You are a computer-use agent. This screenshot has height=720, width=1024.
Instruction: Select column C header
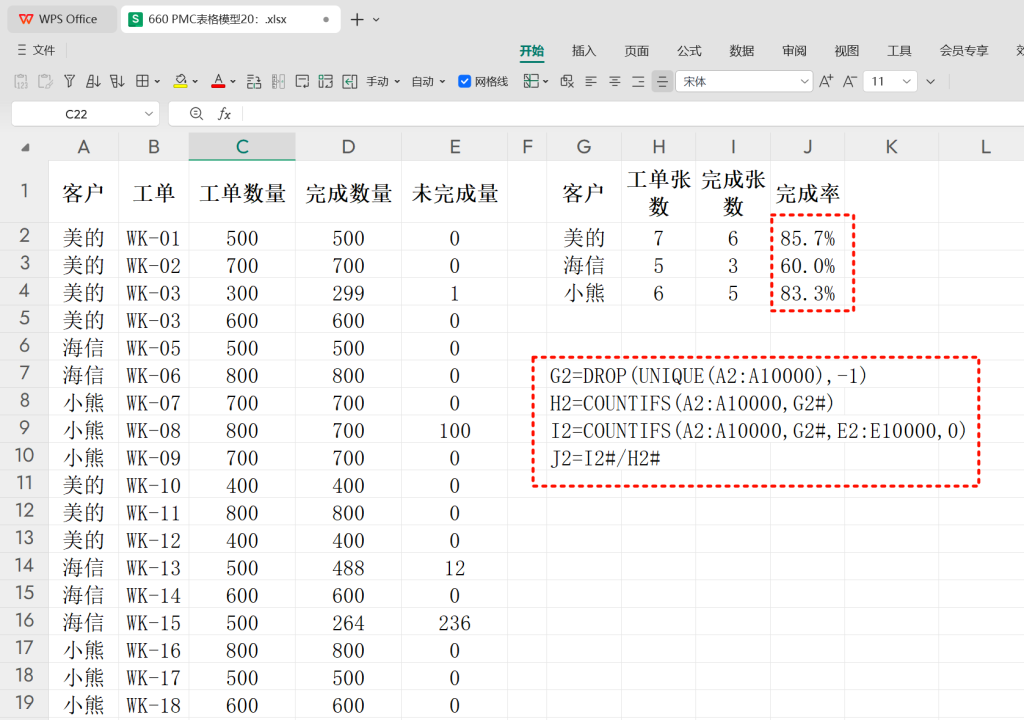tap(242, 147)
